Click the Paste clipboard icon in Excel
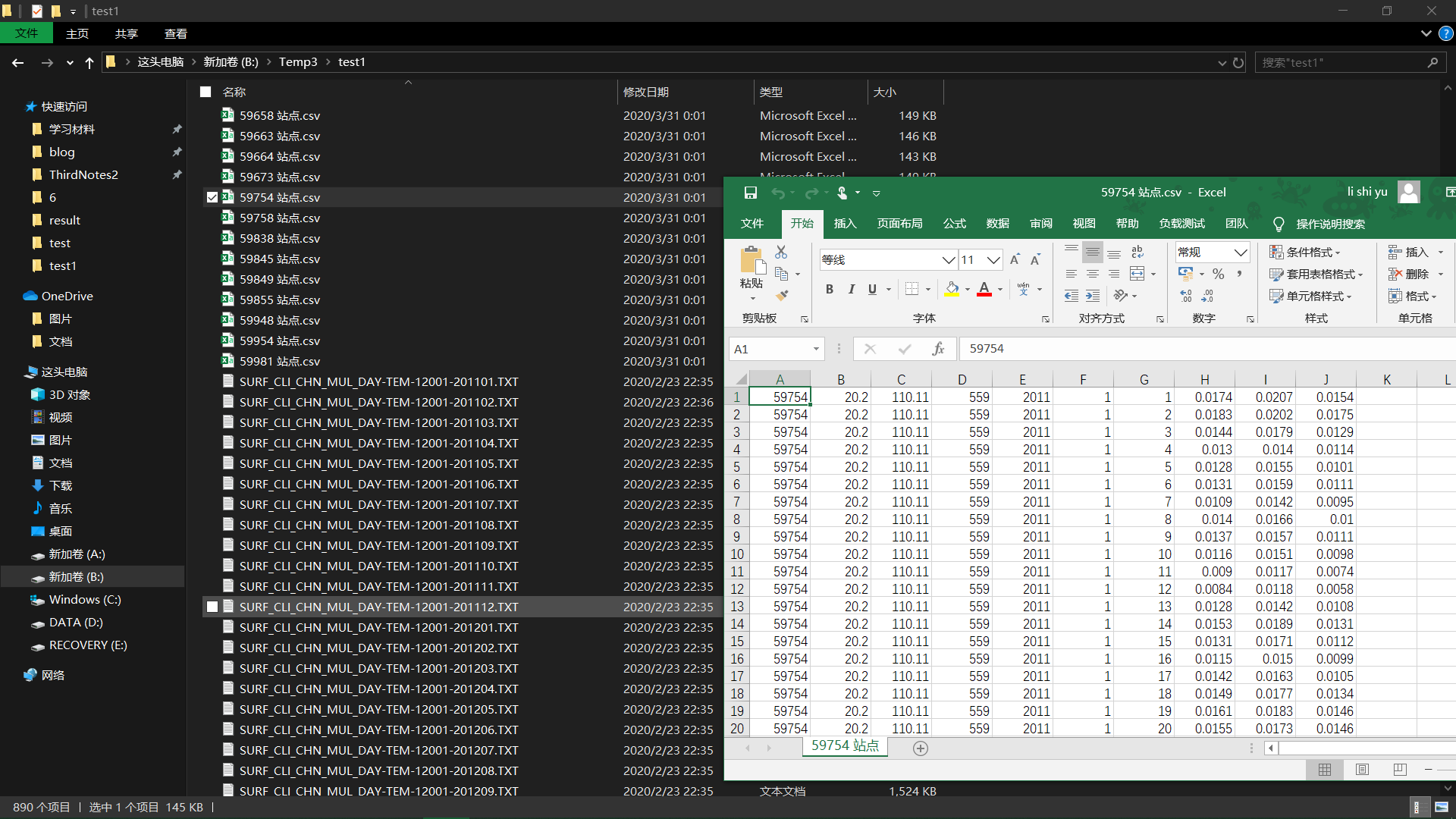Viewport: 1456px width, 819px height. (752, 259)
